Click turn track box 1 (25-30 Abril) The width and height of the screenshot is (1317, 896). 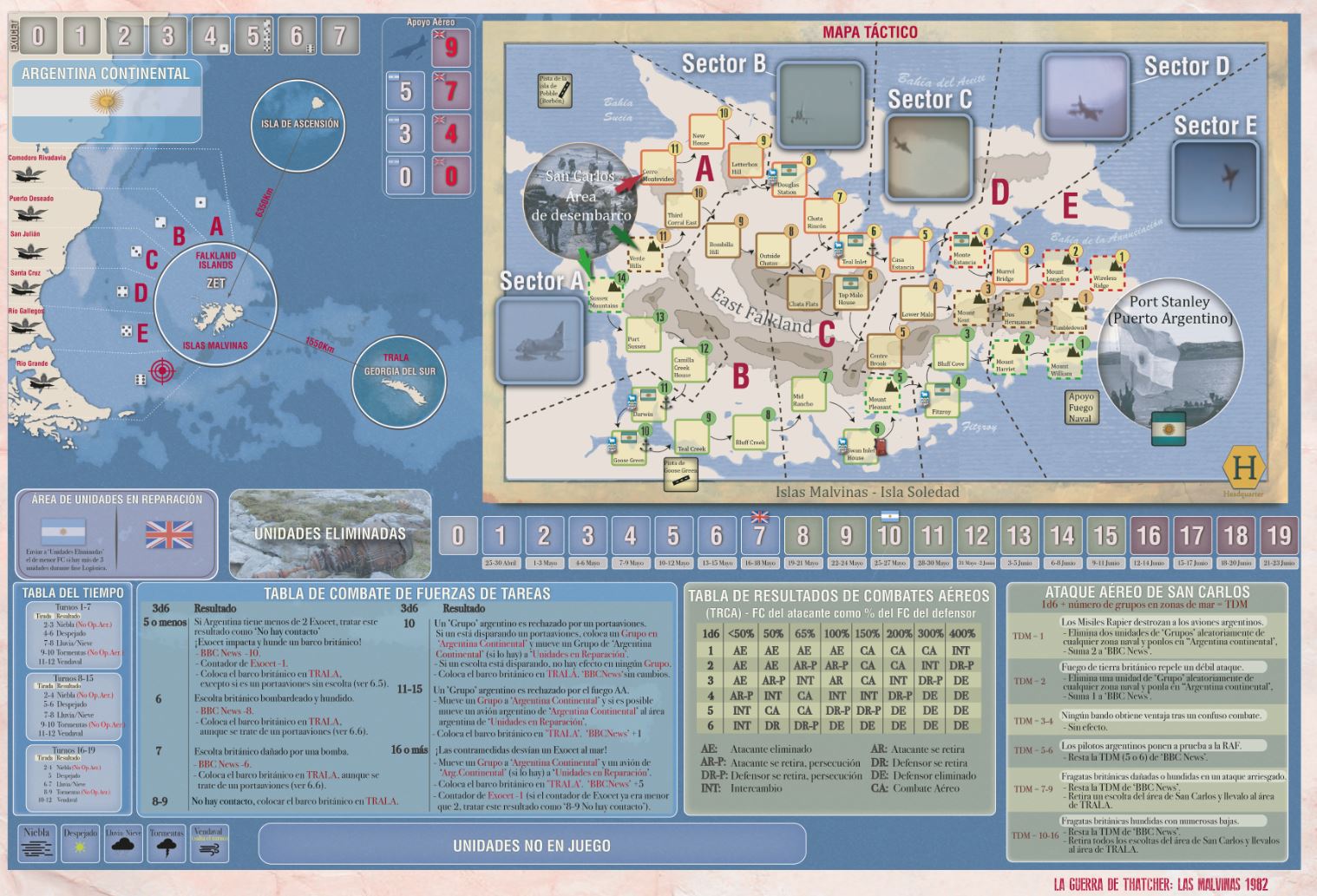[501, 535]
